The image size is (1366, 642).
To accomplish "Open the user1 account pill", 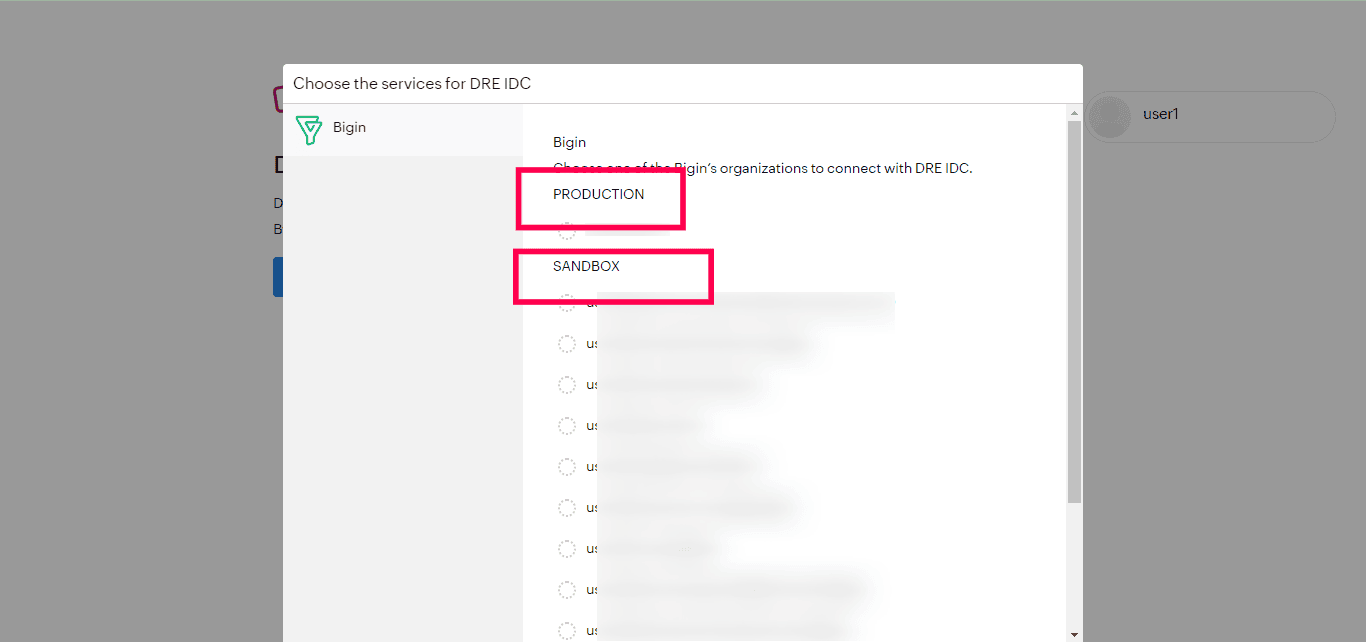I will pyautogui.click(x=1210, y=117).
